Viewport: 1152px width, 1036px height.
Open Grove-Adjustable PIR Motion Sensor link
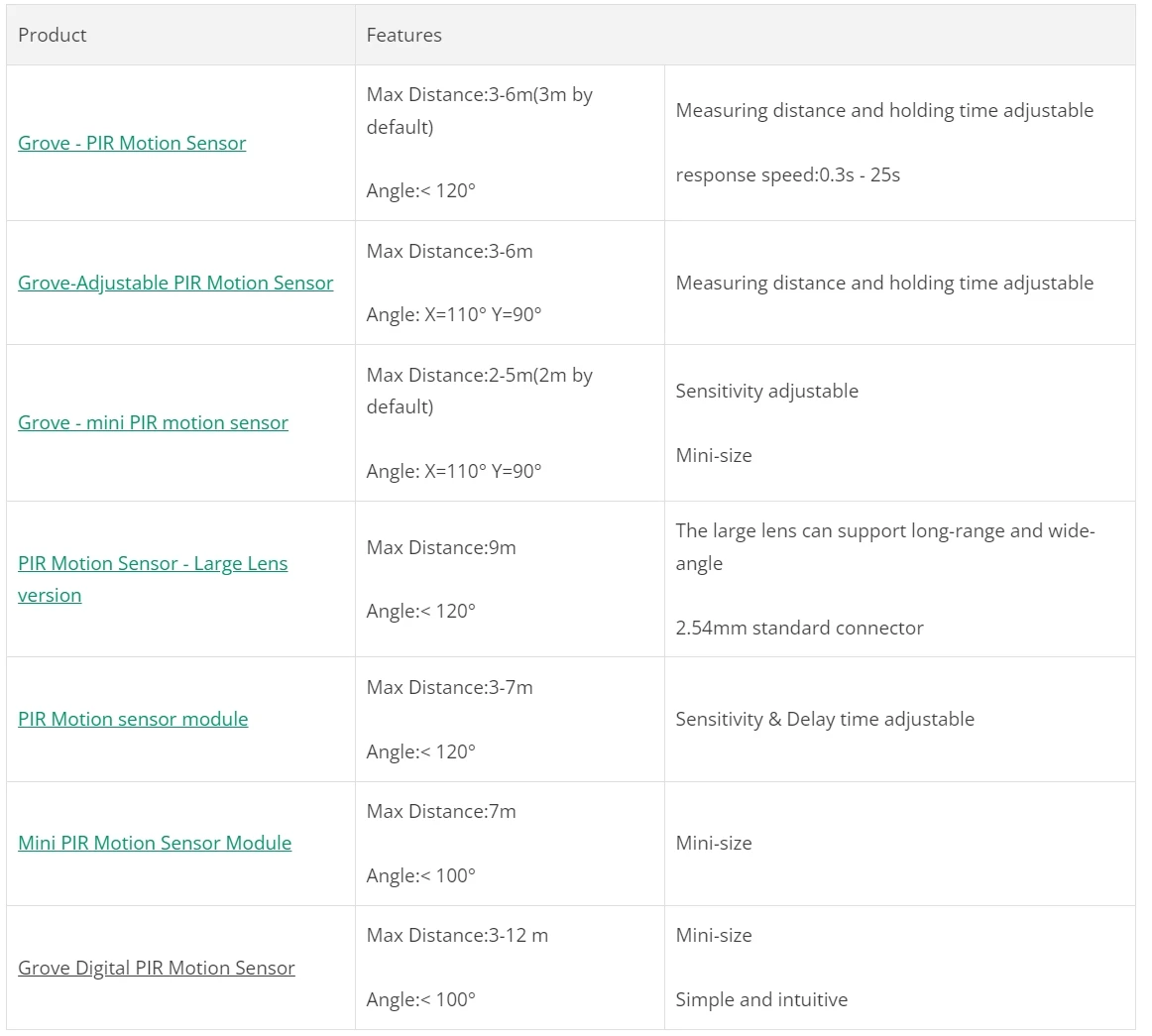click(x=175, y=283)
